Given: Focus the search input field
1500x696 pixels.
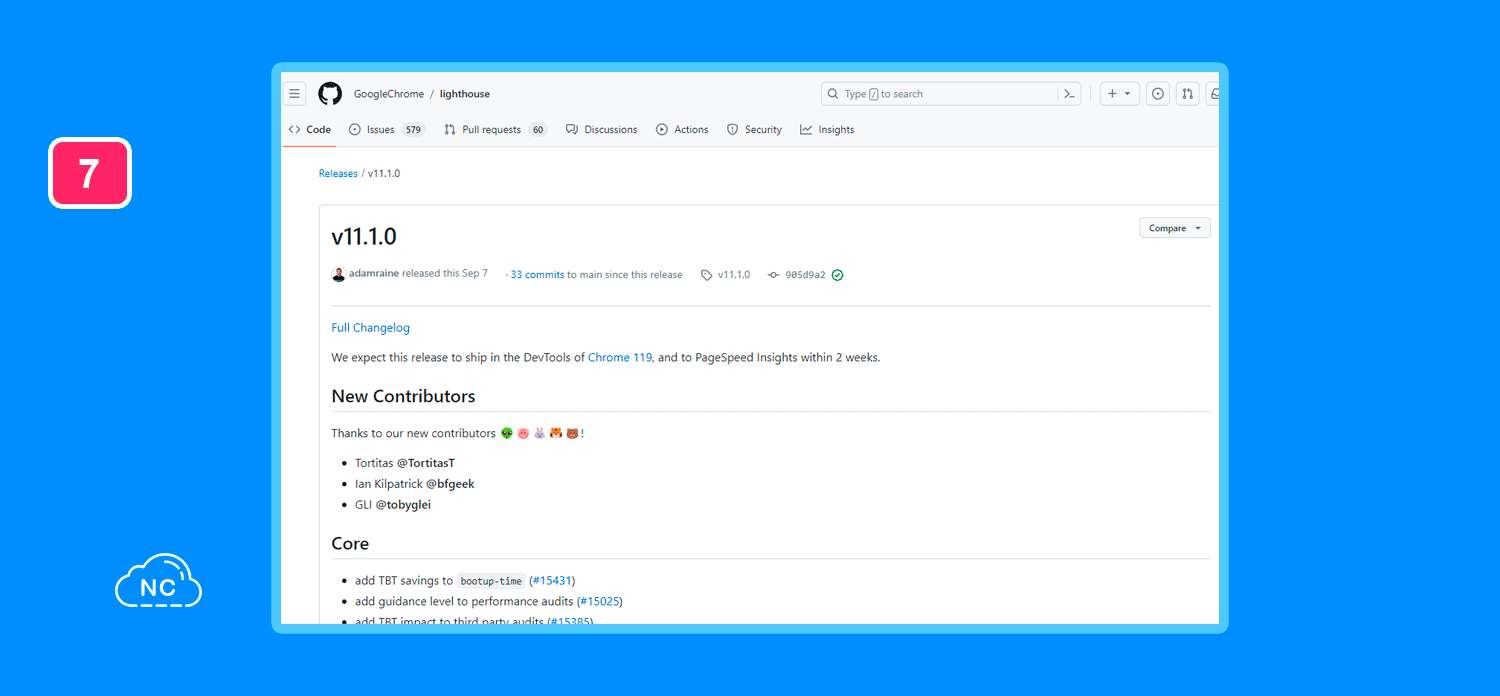Looking at the screenshot, I should click(951, 94).
